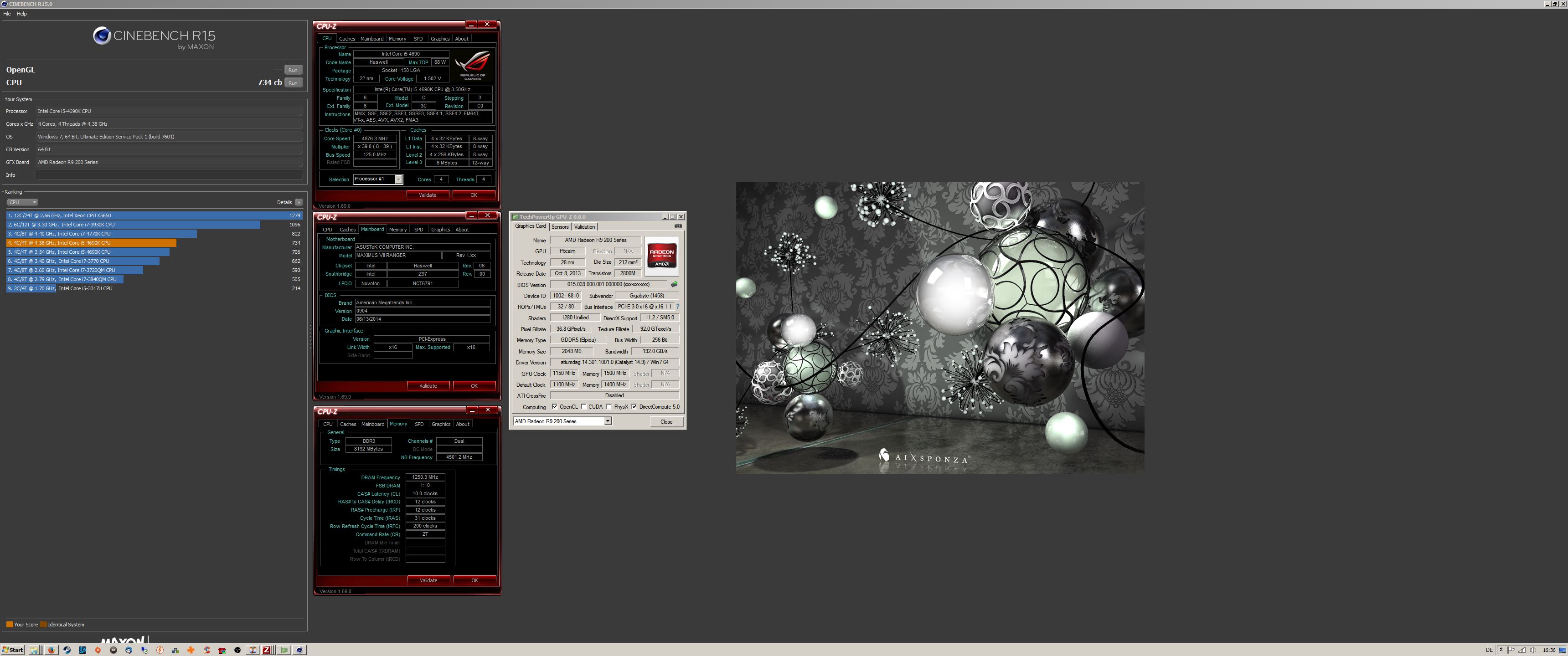Viewport: 1568px width, 656px height.
Task: Open About tab in bottom CPU-Z window
Action: [x=463, y=424]
